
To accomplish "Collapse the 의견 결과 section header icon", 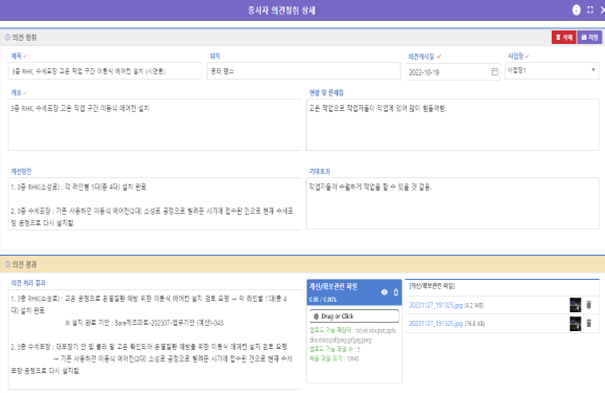I will (7, 264).
